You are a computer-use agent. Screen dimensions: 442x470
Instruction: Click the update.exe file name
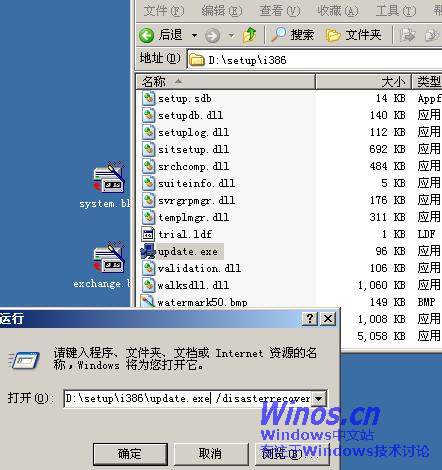(x=188, y=251)
